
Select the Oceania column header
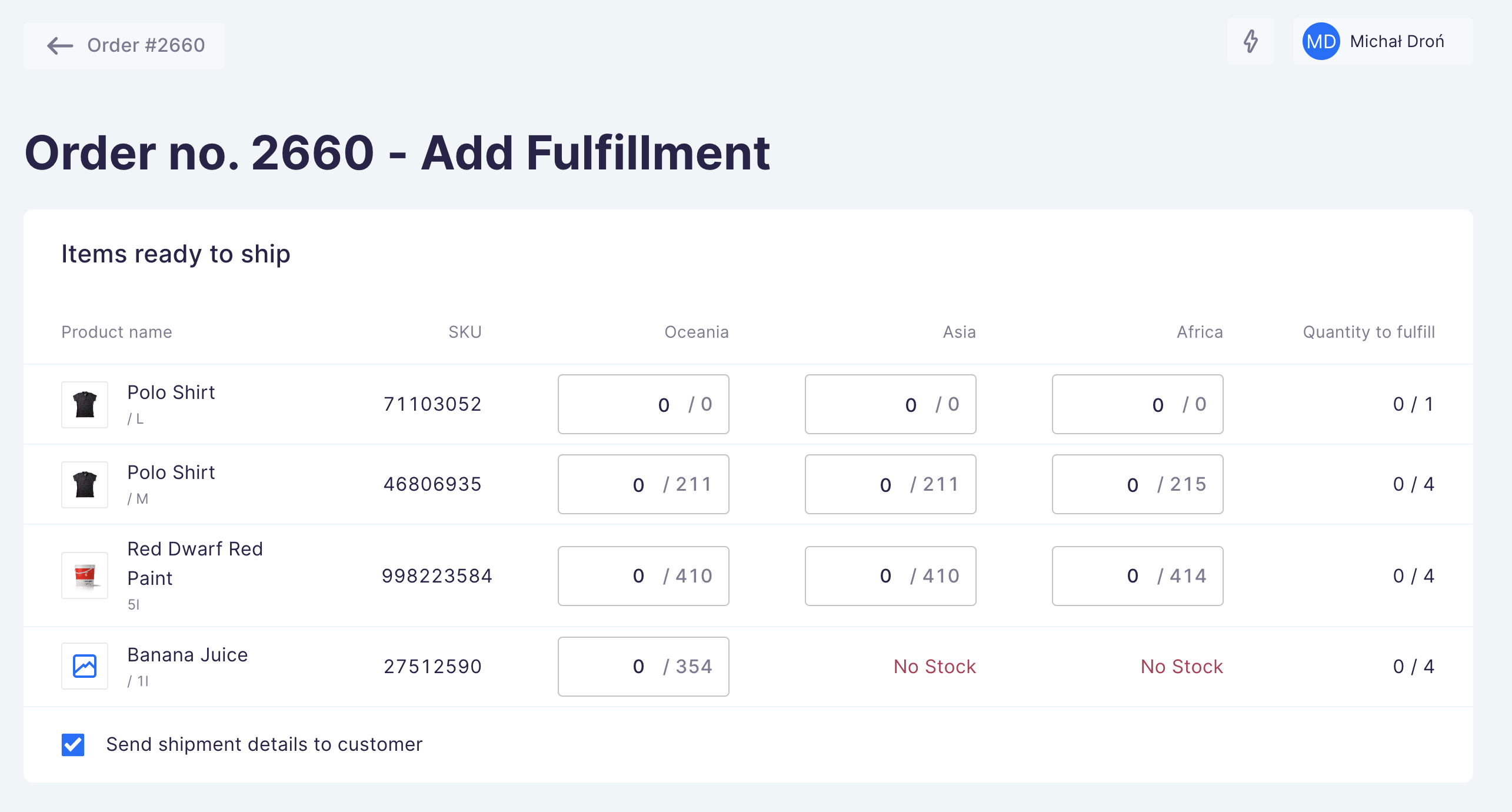tap(697, 332)
